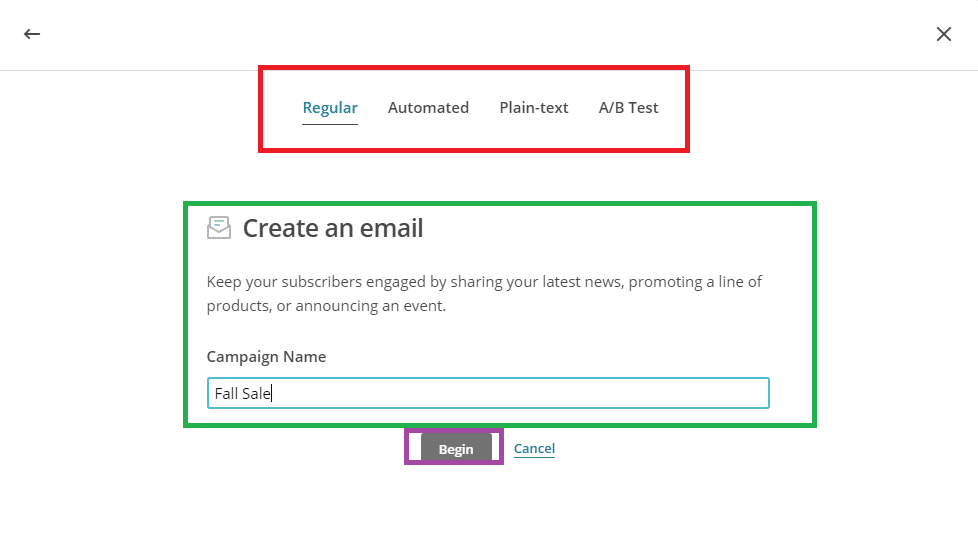Click the "Create an email" heading
The image size is (978, 551).
point(333,228)
